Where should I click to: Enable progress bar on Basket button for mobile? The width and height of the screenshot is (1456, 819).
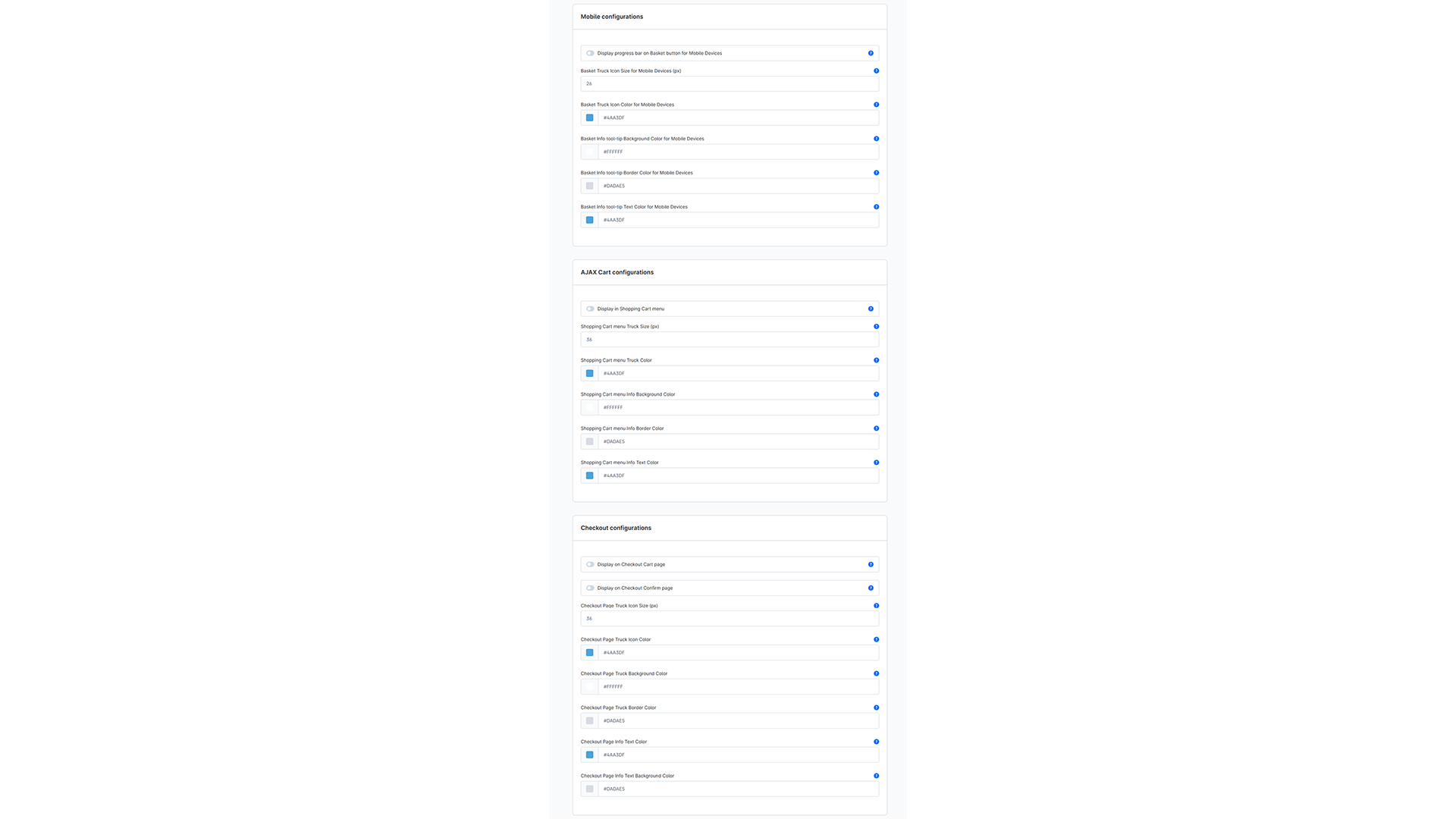point(590,53)
